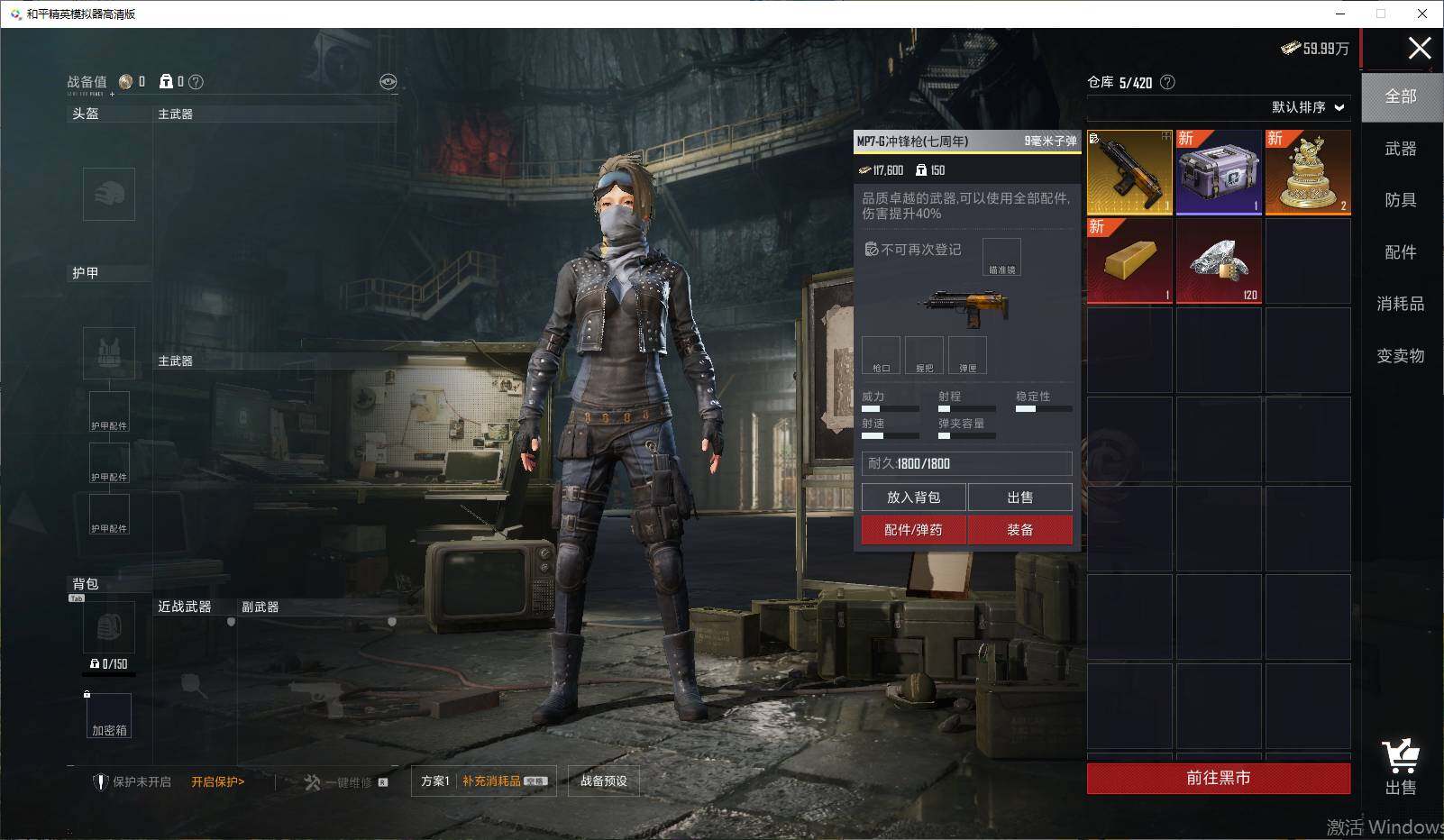This screenshot has height=840, width=1444.
Task: Switch to the 变卖物 category tab
Action: [x=1401, y=356]
